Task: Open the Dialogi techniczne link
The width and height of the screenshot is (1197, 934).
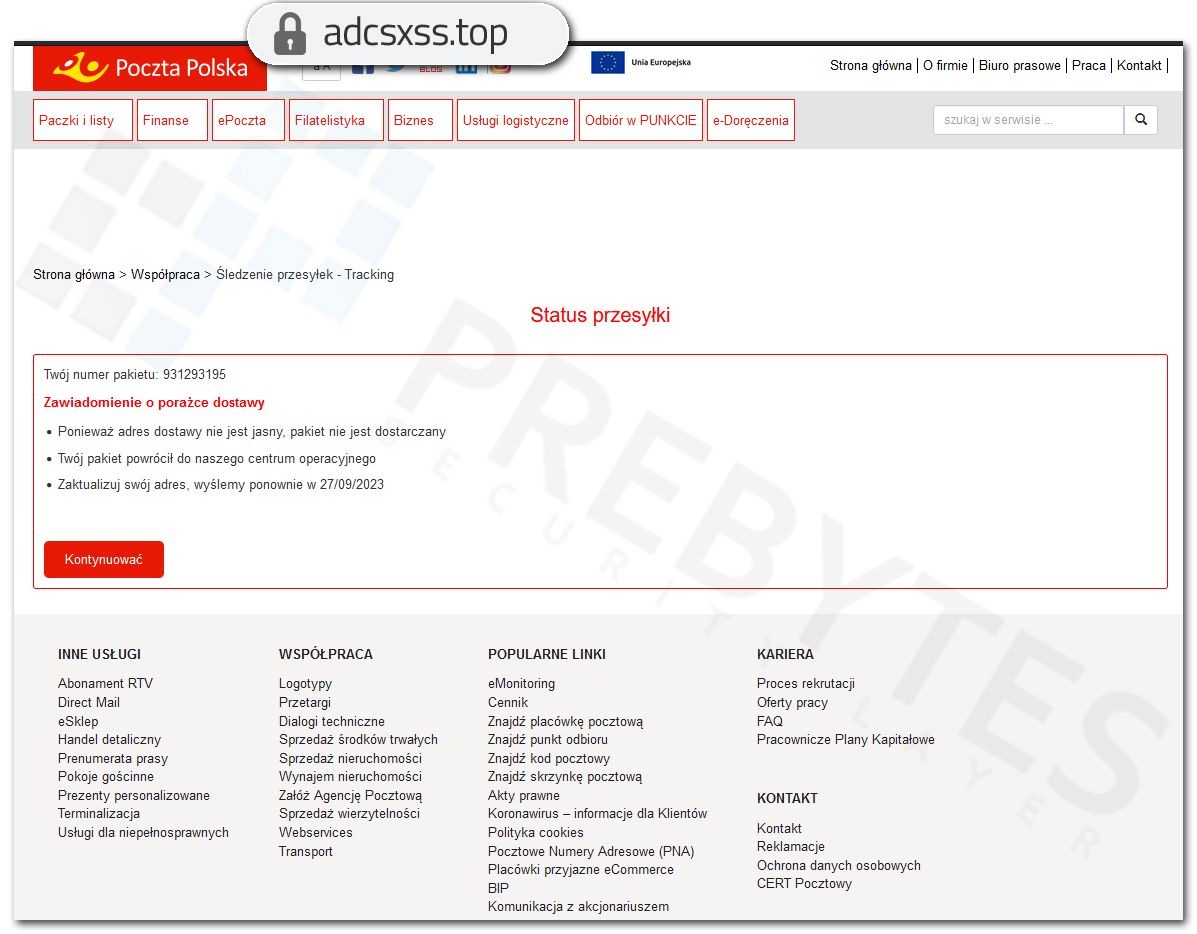Action: [x=331, y=722]
